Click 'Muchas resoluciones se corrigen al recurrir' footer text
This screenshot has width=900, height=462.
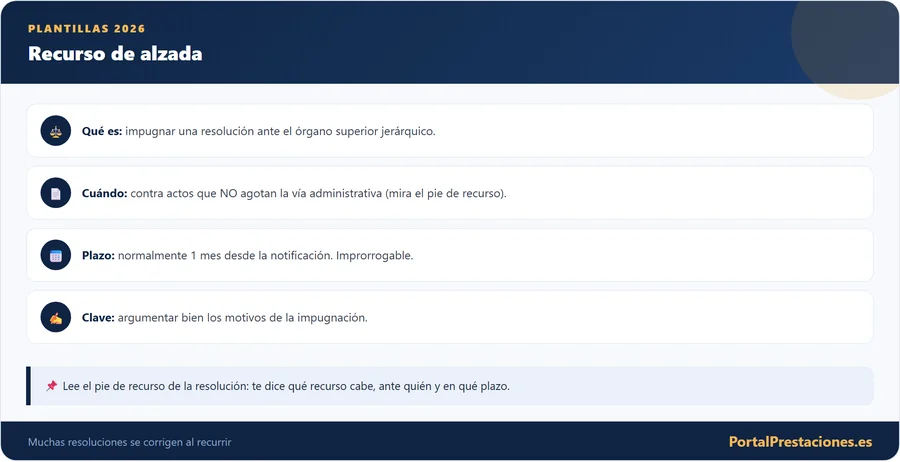pos(130,442)
